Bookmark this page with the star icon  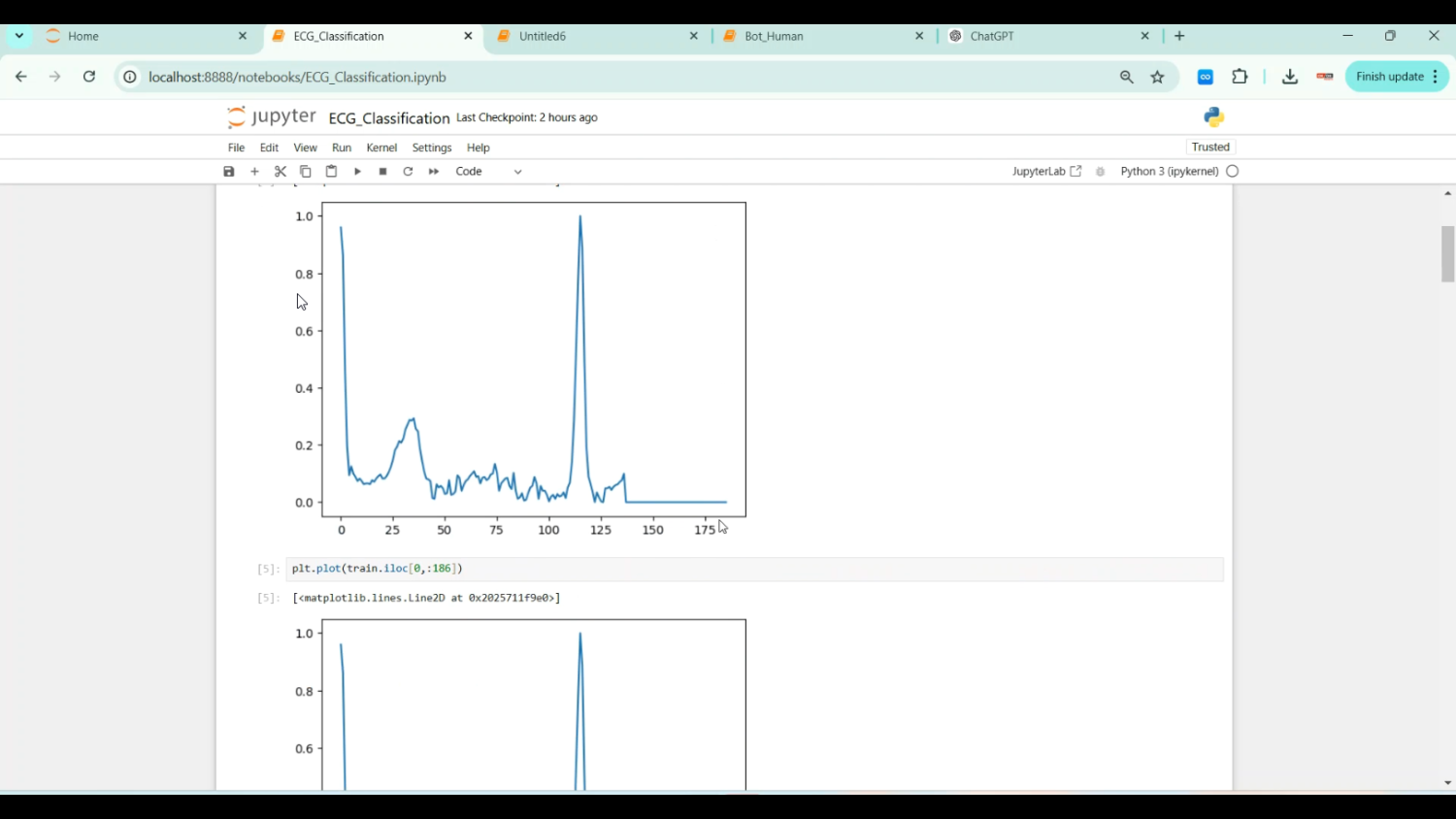click(x=1158, y=77)
